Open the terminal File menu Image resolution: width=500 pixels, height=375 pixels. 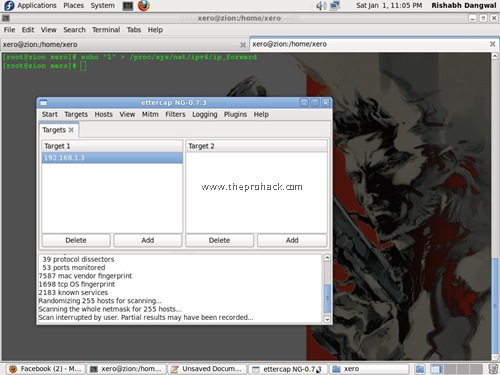click(x=9, y=30)
